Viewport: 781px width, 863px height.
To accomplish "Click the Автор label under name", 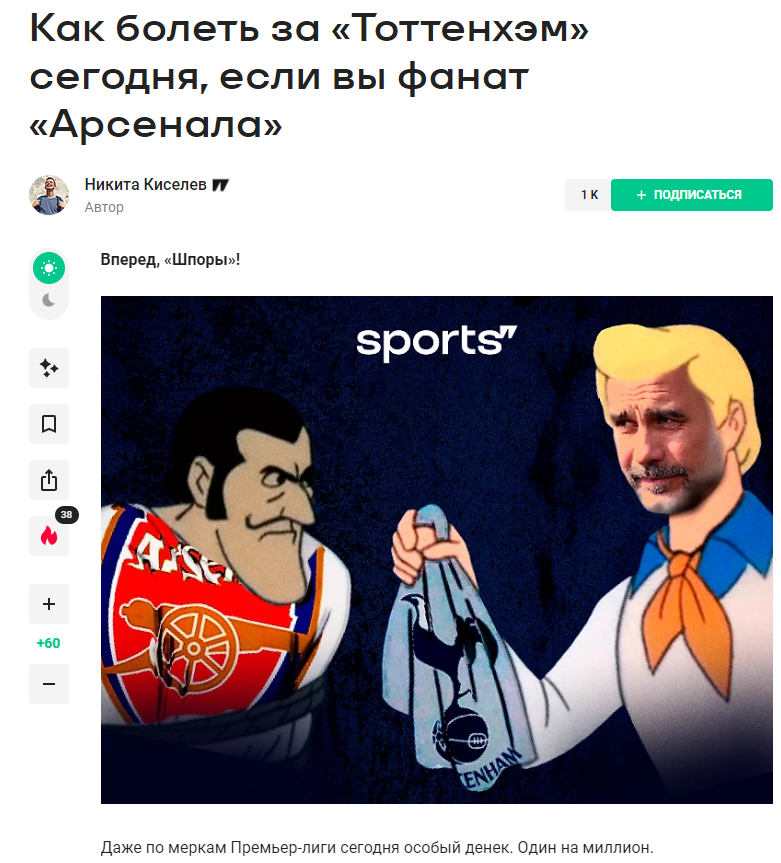I will coord(104,207).
